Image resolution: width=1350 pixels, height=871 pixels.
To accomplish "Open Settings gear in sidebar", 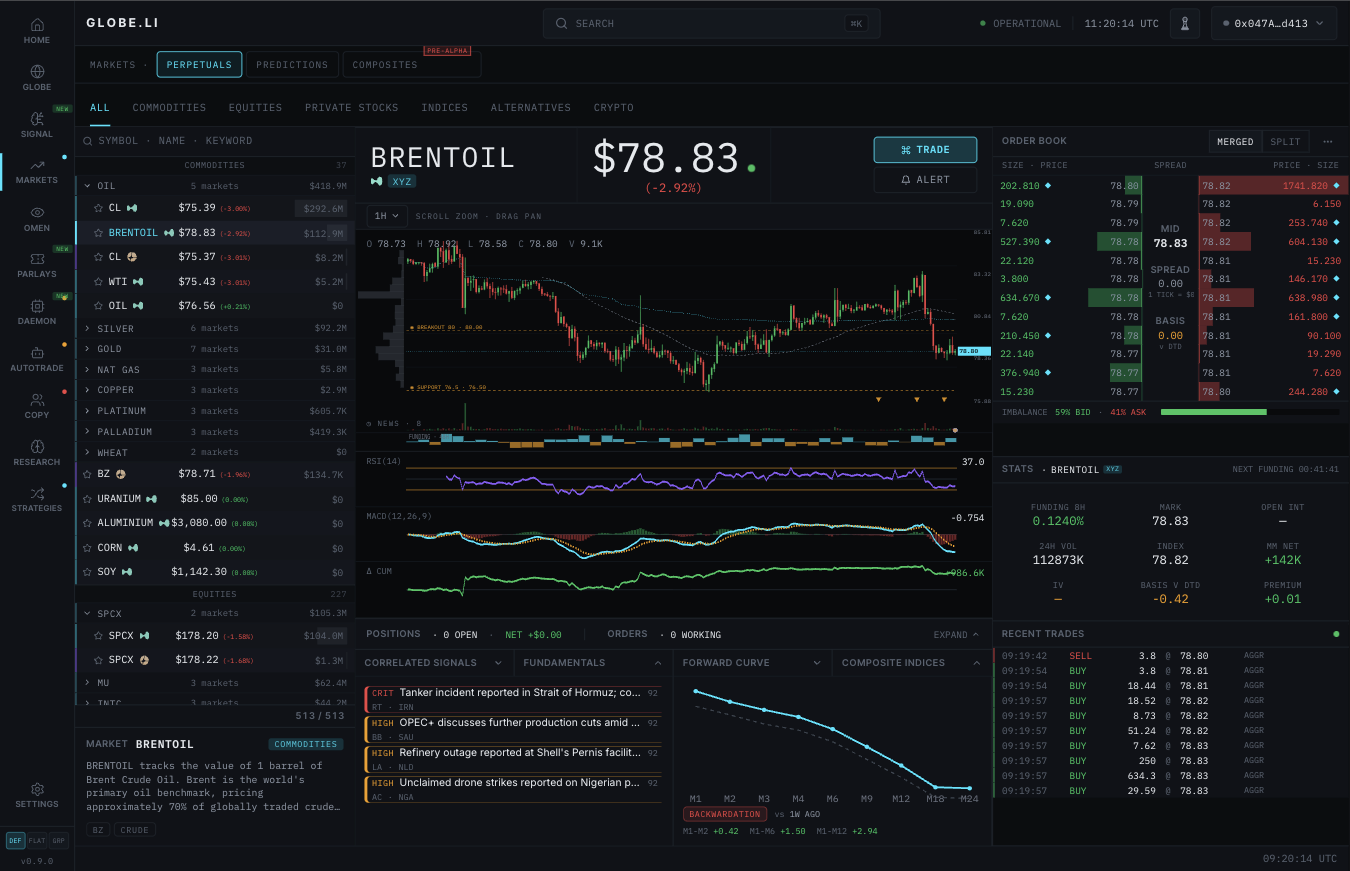I will click(37, 795).
